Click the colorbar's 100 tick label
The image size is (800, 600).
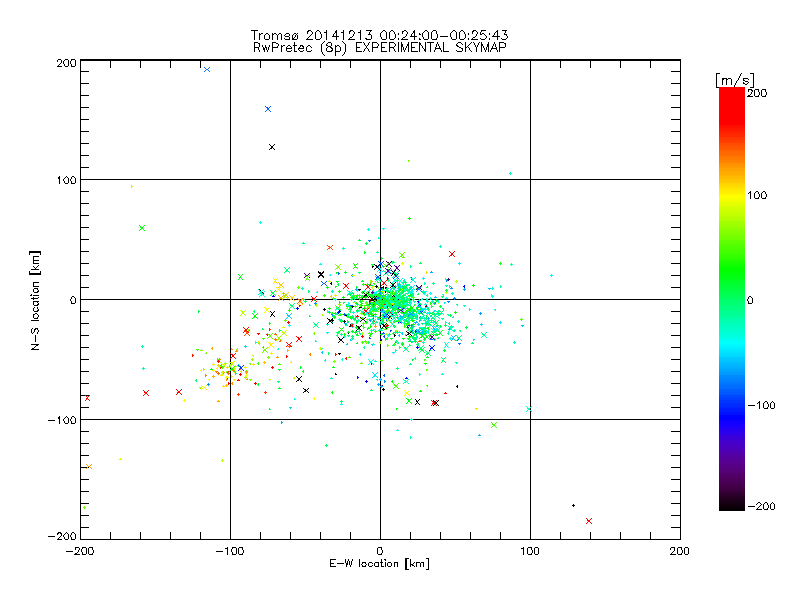[x=757, y=195]
